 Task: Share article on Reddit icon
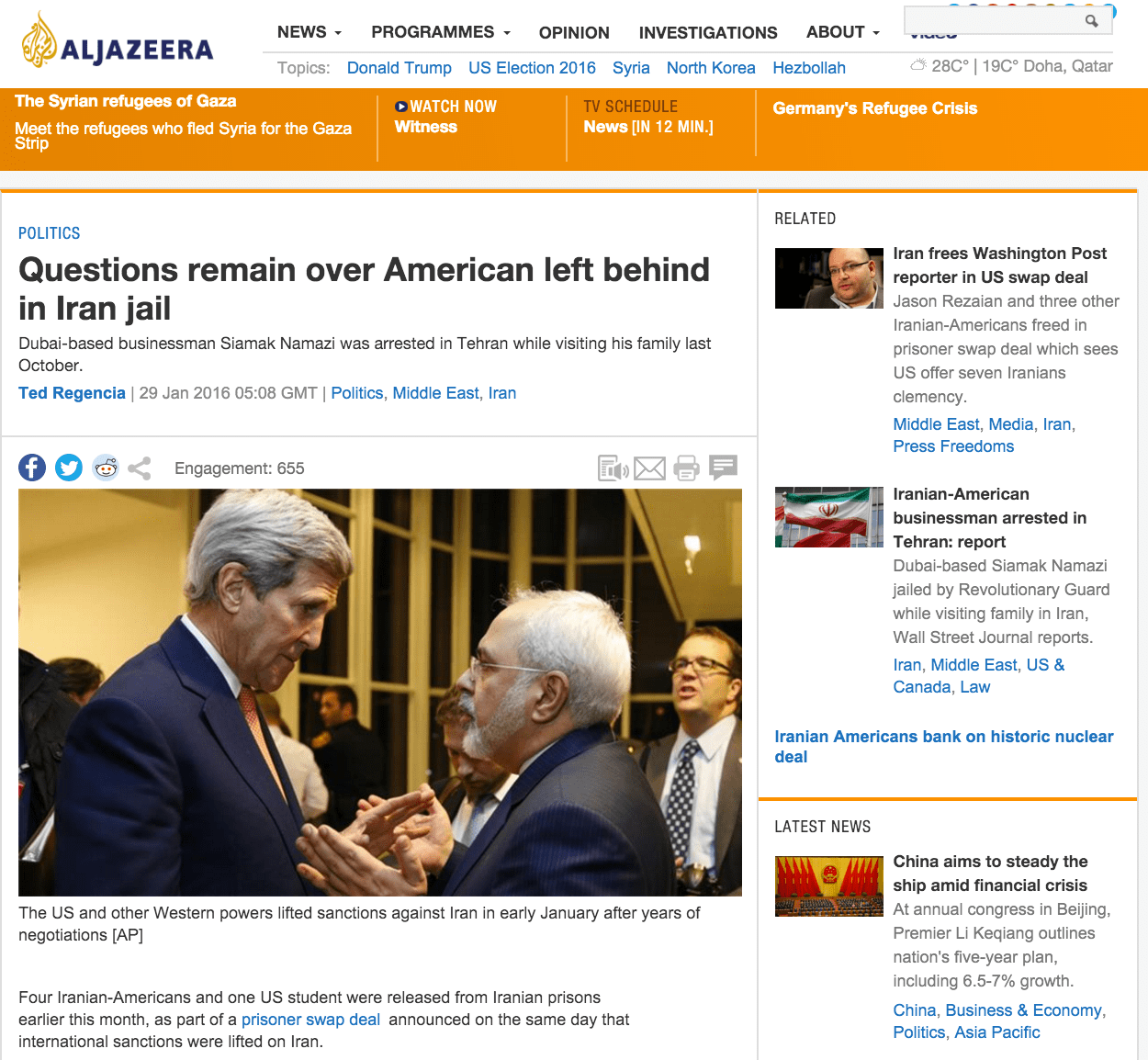click(106, 468)
